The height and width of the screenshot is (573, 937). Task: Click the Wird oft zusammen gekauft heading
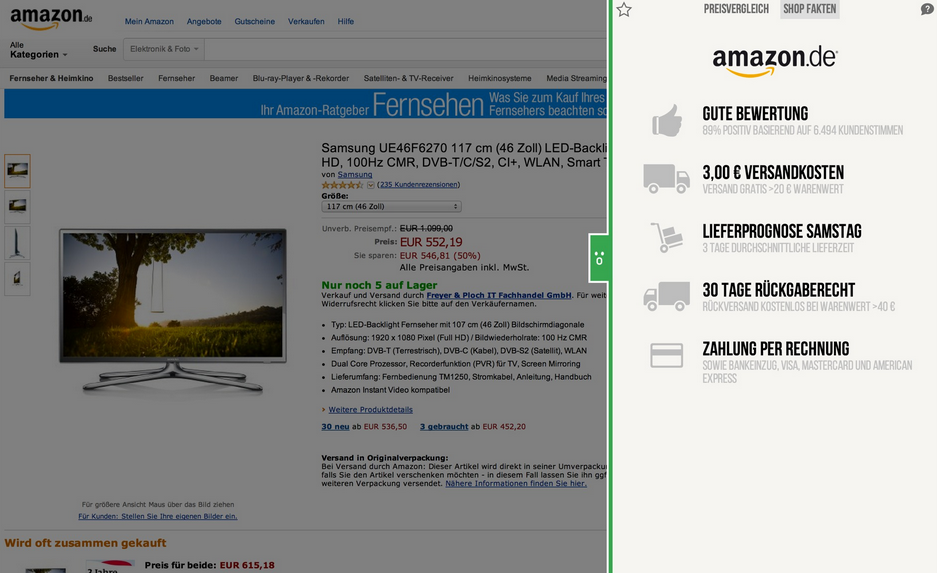click(85, 543)
